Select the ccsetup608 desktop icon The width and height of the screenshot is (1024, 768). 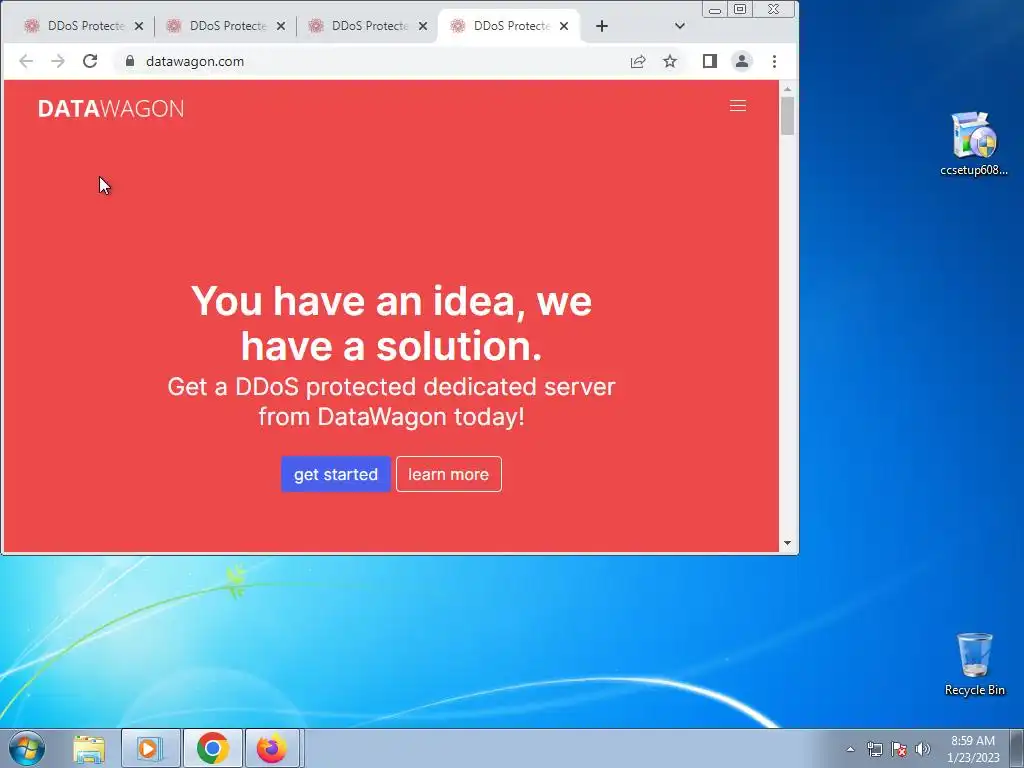[974, 144]
